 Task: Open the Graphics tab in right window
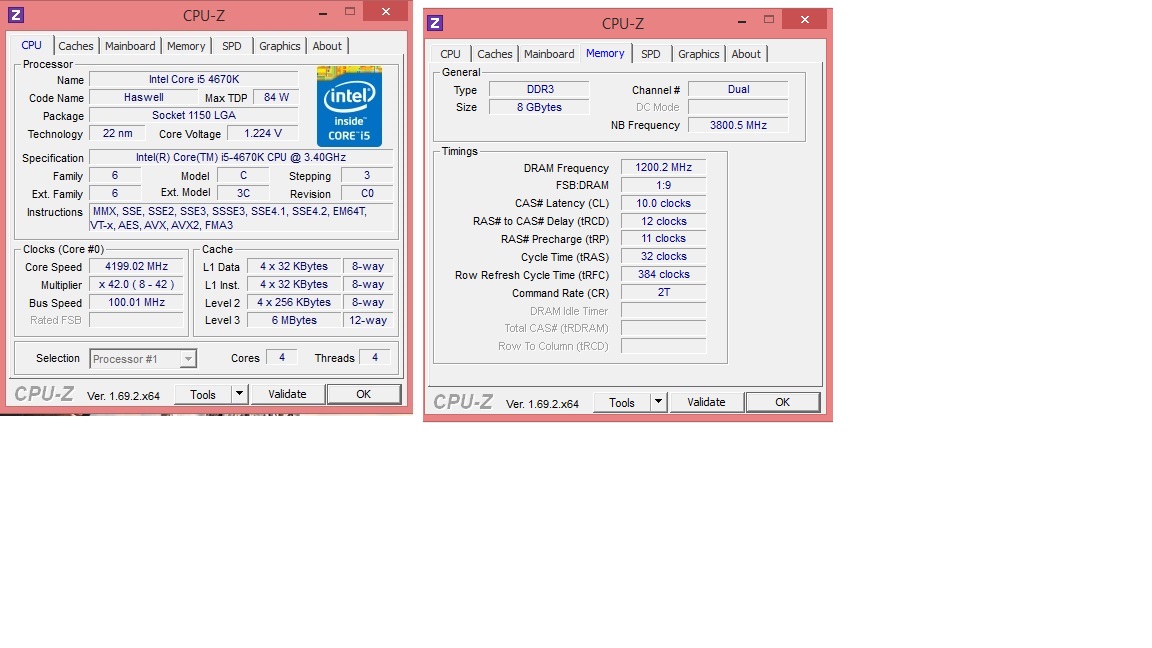[x=698, y=54]
